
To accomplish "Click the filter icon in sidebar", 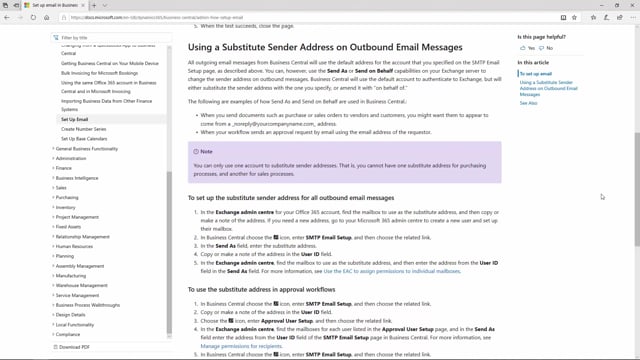I will pos(56,38).
